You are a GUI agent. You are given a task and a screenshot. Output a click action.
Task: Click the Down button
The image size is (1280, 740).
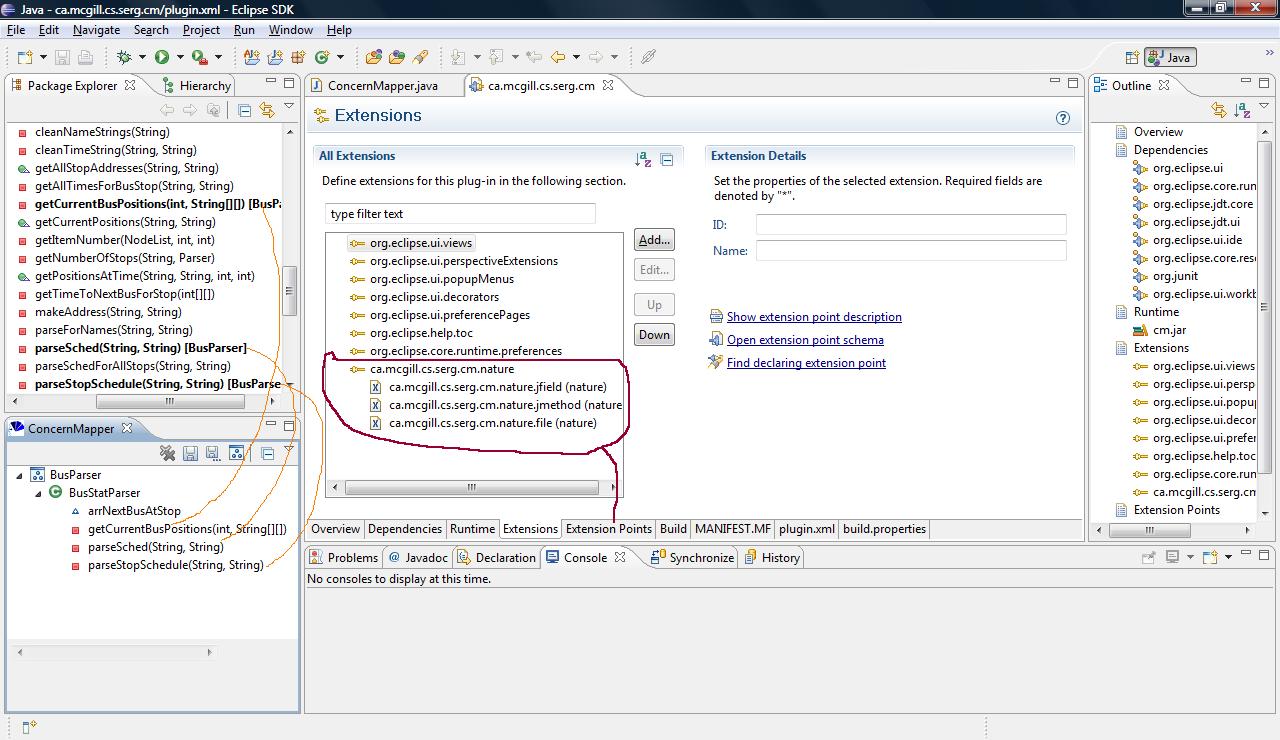[x=654, y=335]
